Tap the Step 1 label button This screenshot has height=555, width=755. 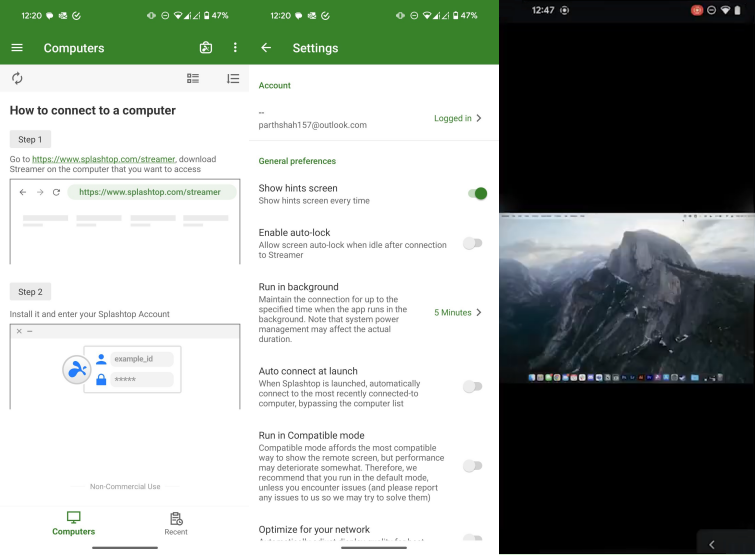pyautogui.click(x=30, y=140)
